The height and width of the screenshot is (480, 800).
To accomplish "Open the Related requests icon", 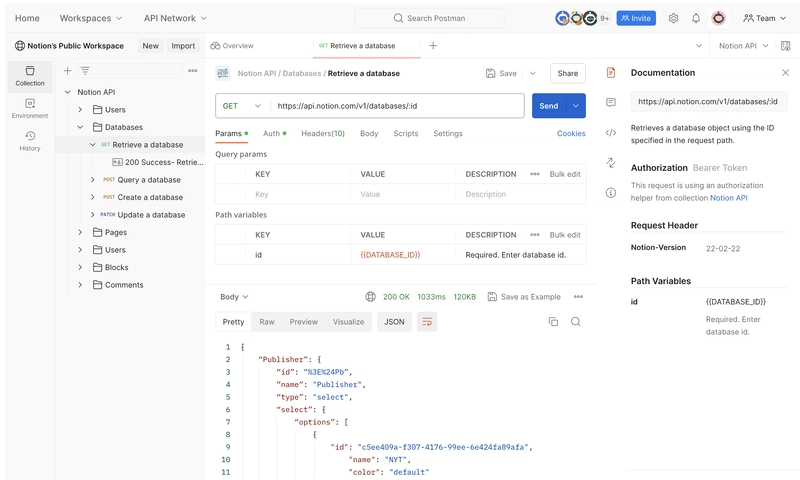I will 611,163.
